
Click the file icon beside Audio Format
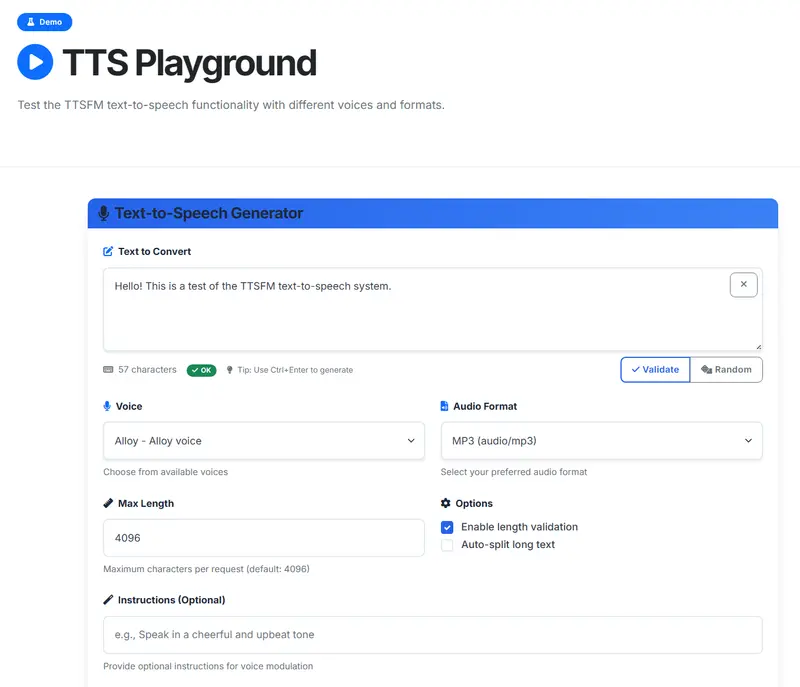[445, 407]
